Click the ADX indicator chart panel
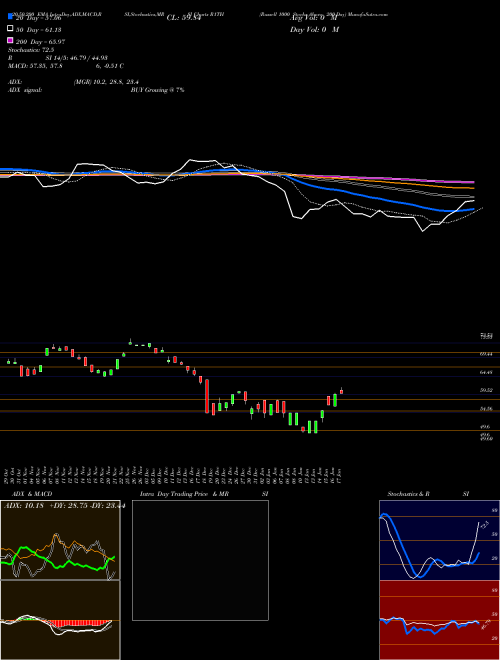Image resolution: width=500 pixels, height=660 pixels. tap(60, 540)
